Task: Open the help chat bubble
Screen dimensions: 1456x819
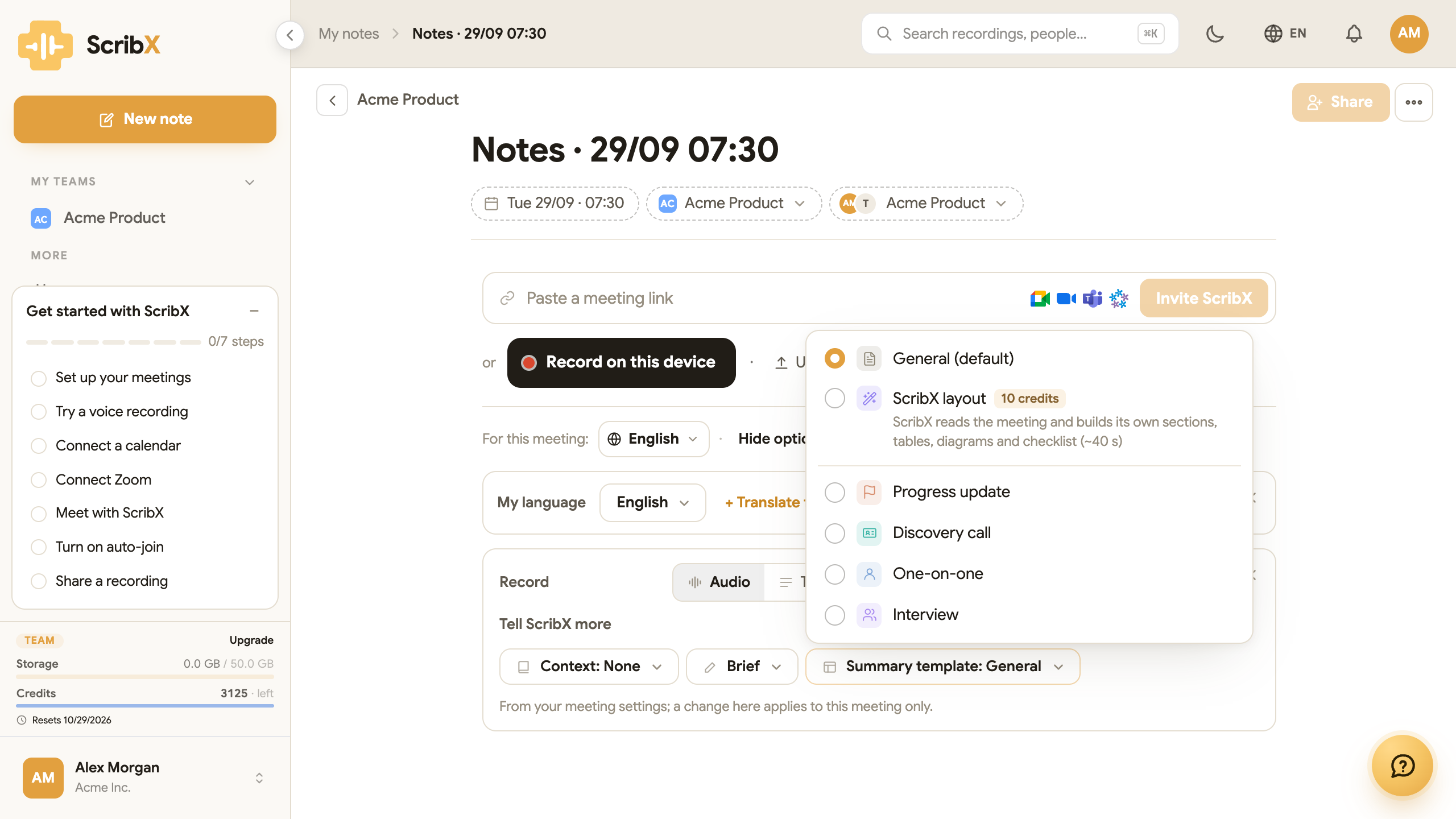Action: click(x=1403, y=766)
